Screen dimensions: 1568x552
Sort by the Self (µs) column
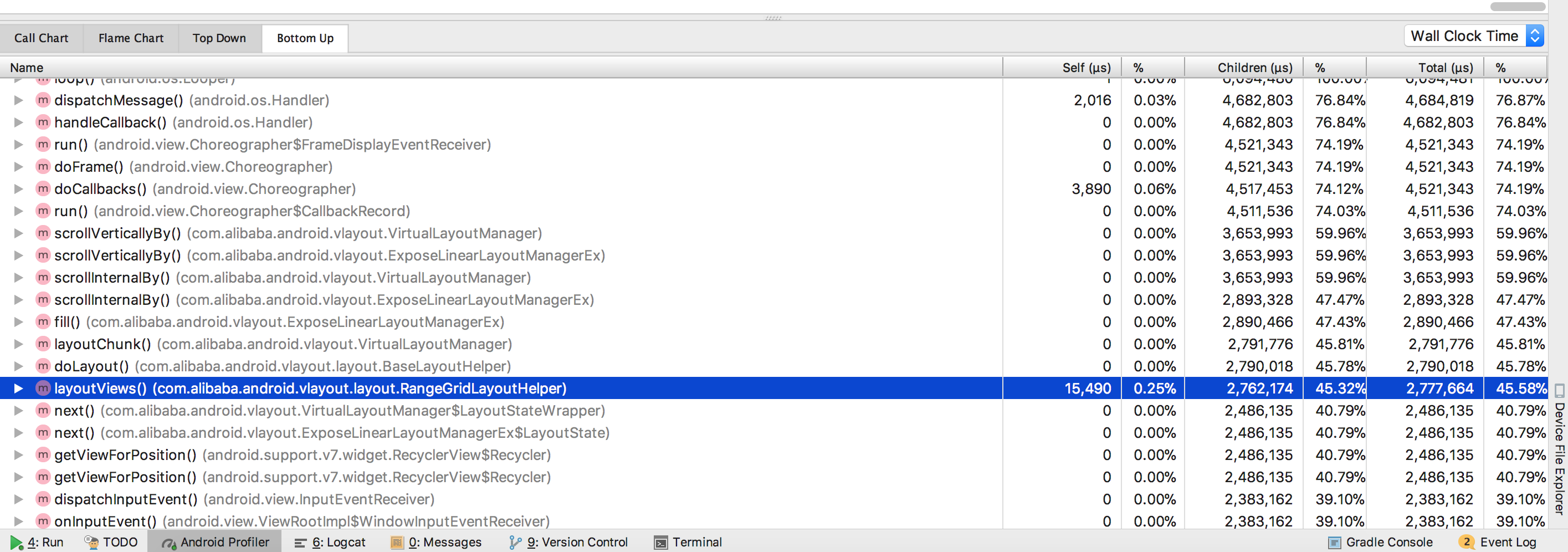[x=1087, y=67]
